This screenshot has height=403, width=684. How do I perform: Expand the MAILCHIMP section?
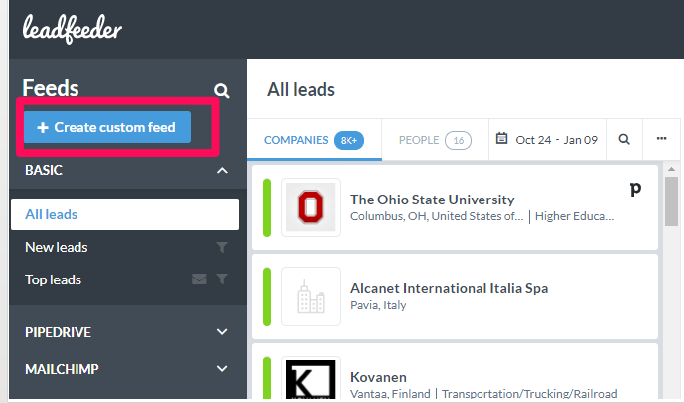tap(222, 369)
